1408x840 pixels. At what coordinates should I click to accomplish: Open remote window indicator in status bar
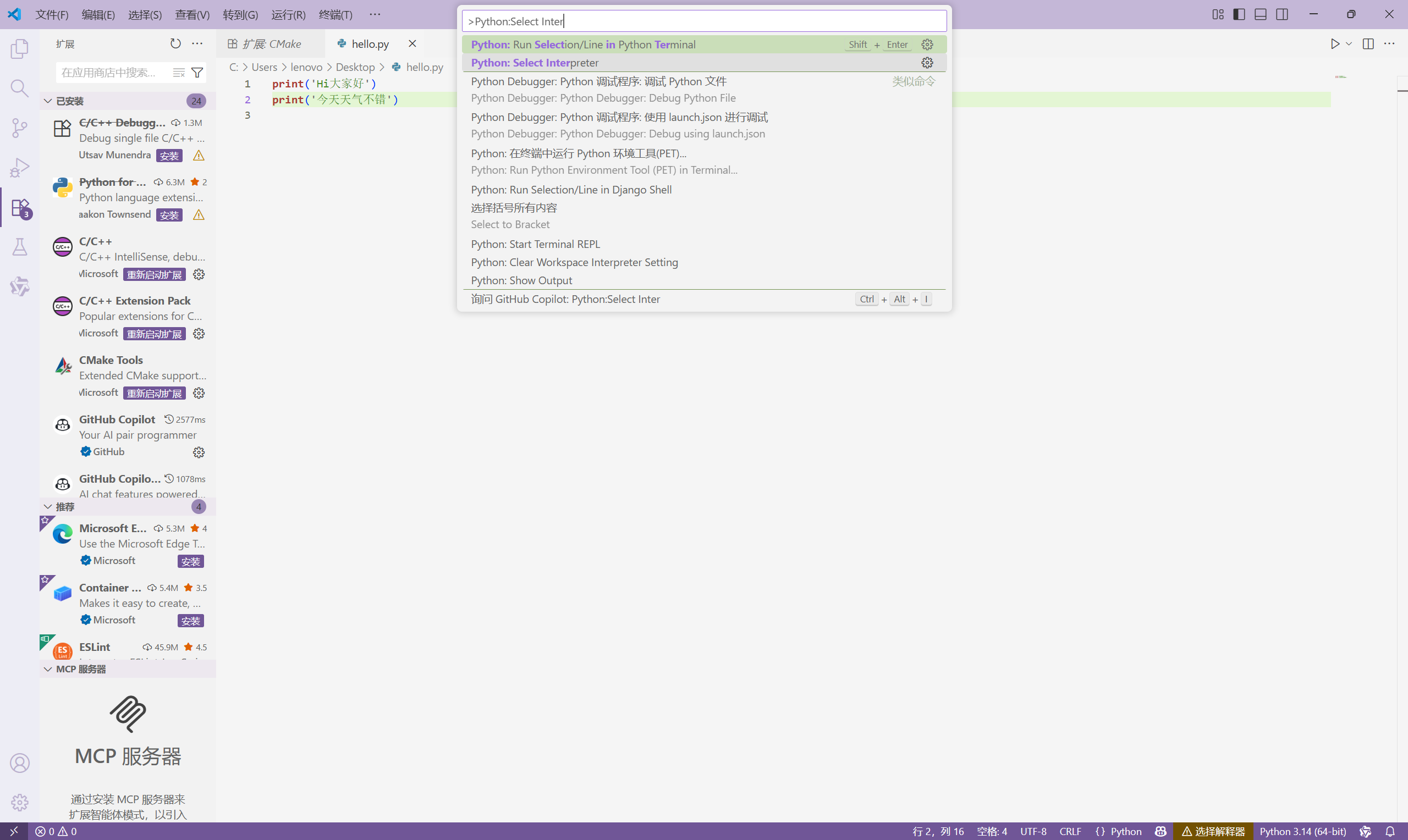click(14, 831)
